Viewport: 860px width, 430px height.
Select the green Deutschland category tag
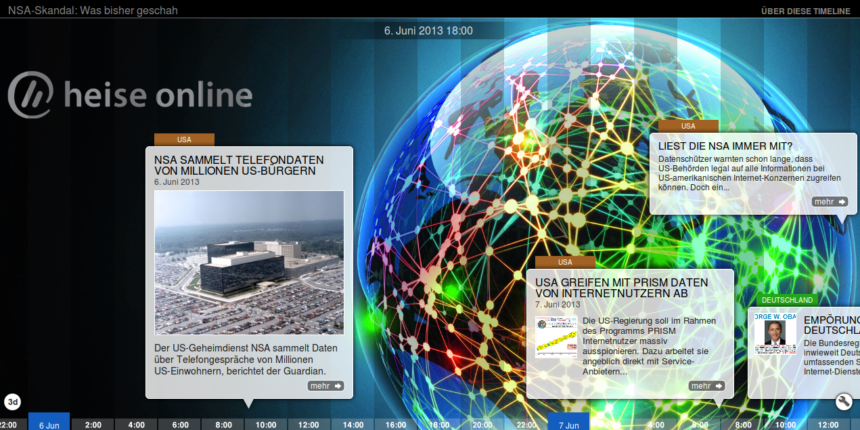point(787,300)
